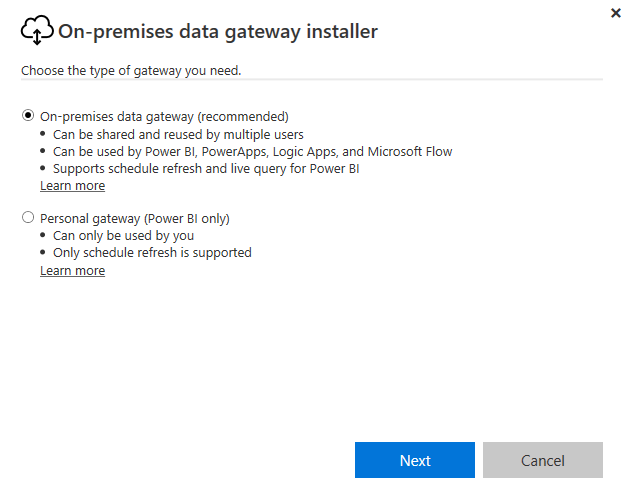Click the divider line under the heading text
Viewport: 628px width, 499px height.
pos(312,79)
